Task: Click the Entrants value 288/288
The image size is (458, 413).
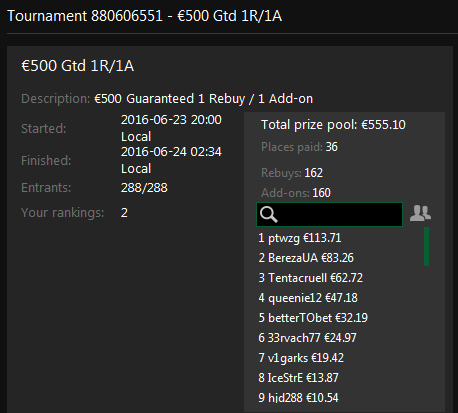Action: click(144, 188)
